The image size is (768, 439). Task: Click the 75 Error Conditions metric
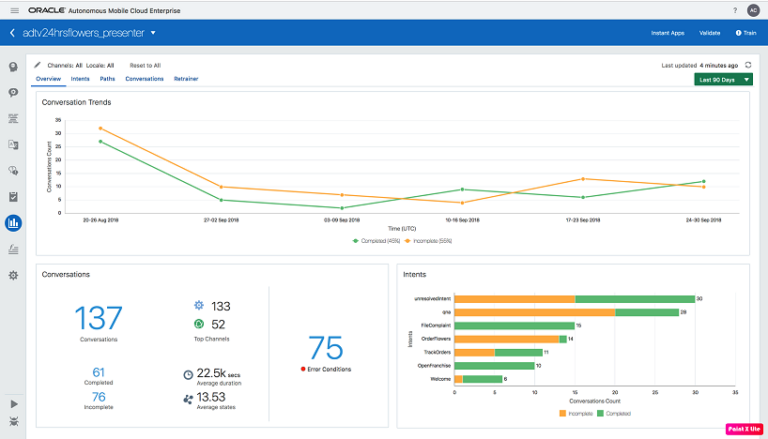pos(325,353)
